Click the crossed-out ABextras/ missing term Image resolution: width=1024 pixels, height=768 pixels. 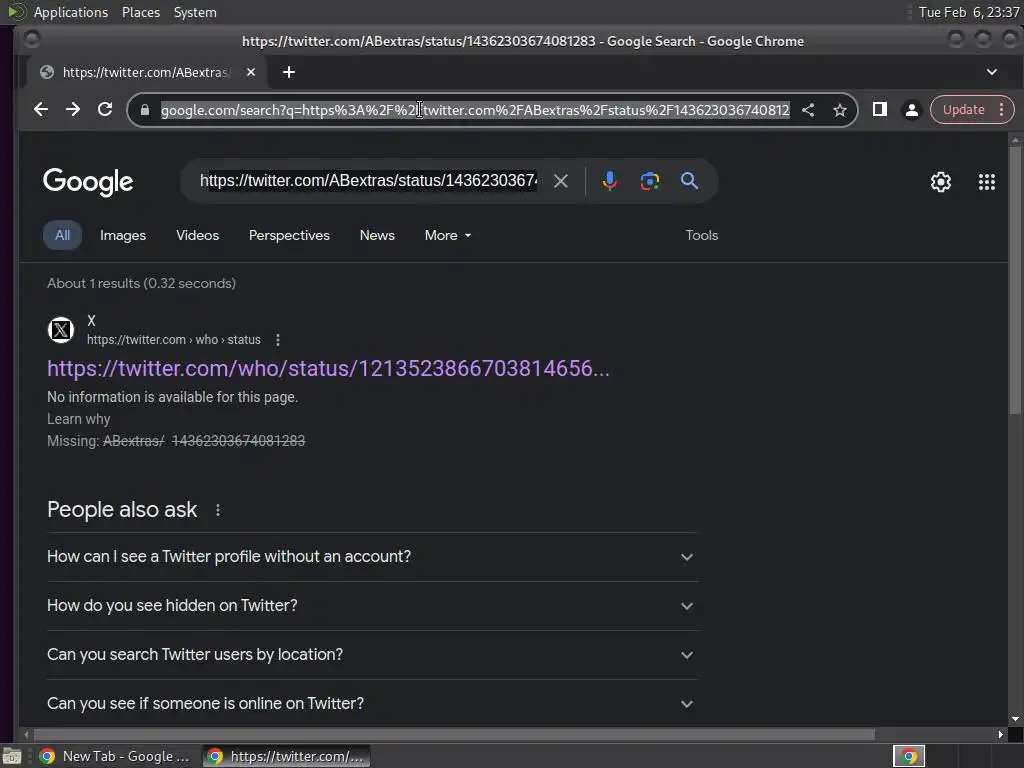click(x=134, y=441)
